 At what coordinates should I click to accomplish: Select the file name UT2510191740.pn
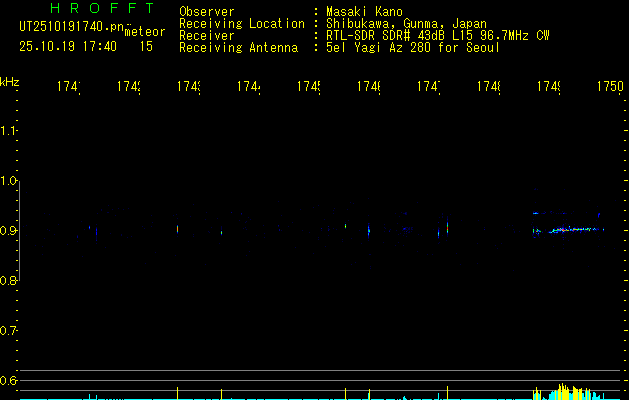pyautogui.click(x=72, y=27)
